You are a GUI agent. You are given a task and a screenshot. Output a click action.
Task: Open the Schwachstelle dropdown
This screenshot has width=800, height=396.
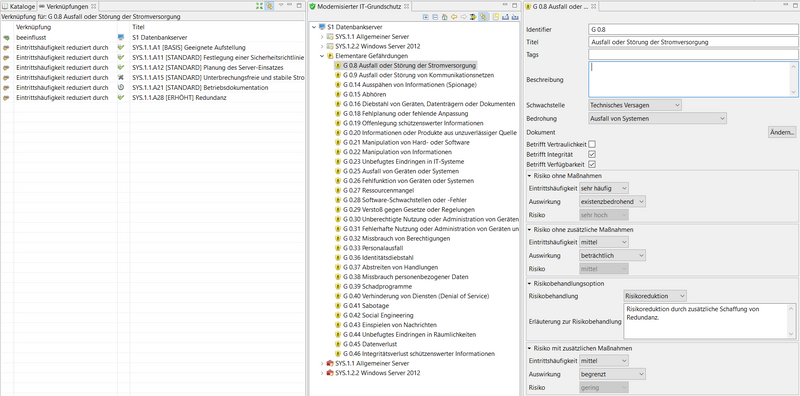pyautogui.click(x=635, y=105)
